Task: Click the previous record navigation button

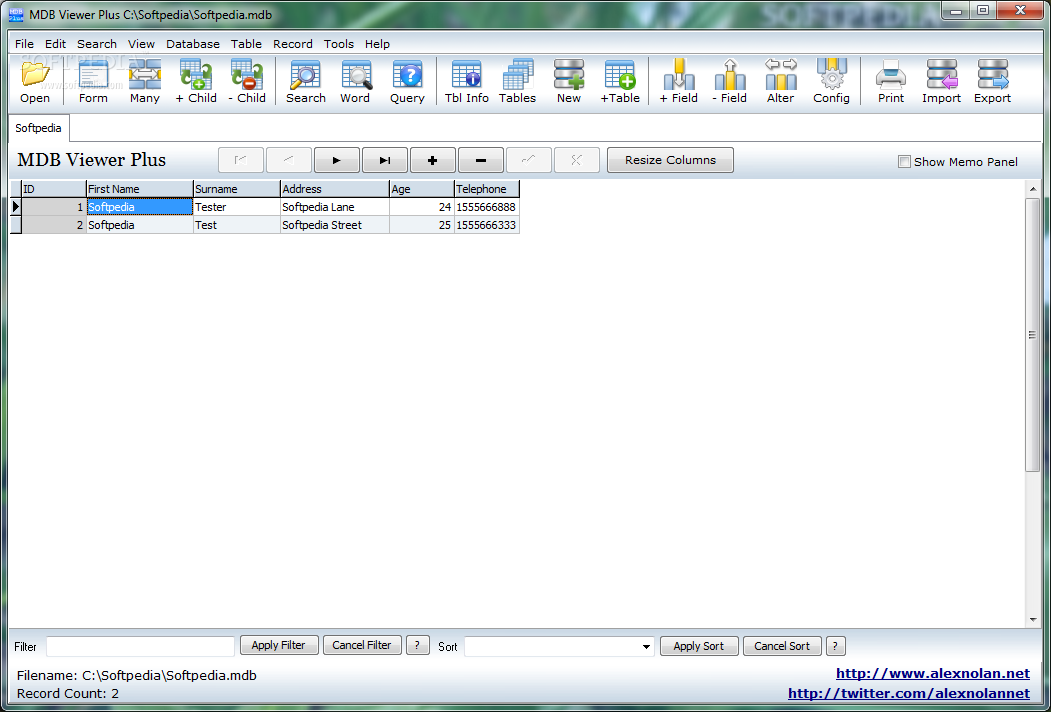Action: (289, 160)
